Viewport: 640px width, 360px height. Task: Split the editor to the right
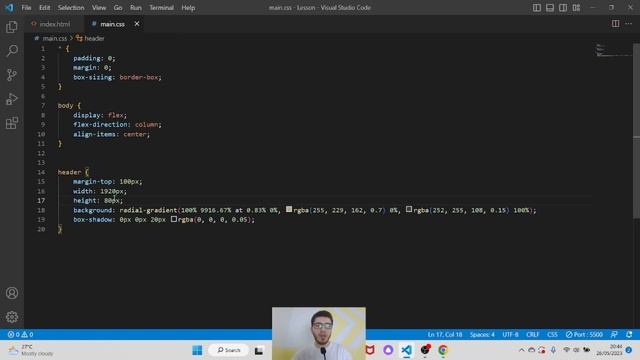pos(615,24)
